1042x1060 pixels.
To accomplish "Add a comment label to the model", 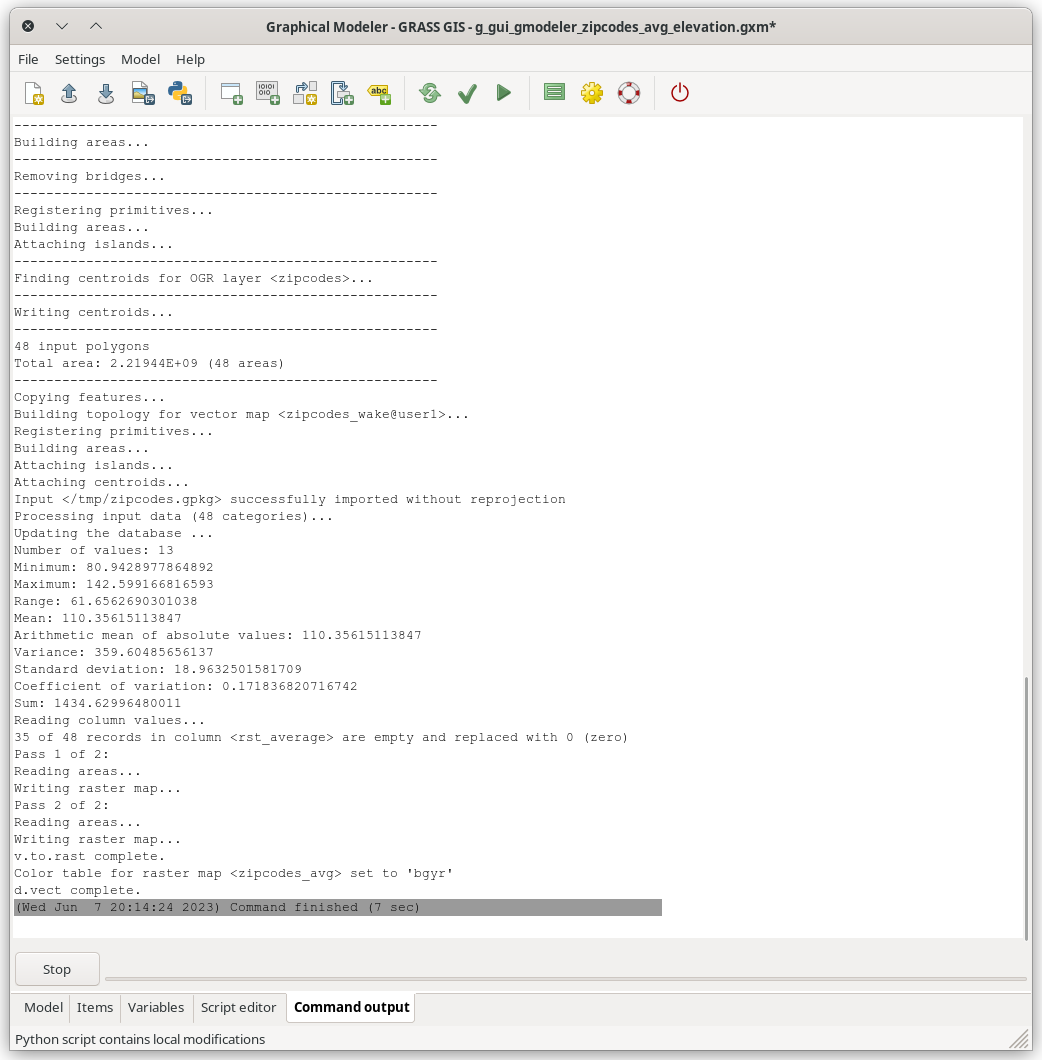I will coord(379,93).
